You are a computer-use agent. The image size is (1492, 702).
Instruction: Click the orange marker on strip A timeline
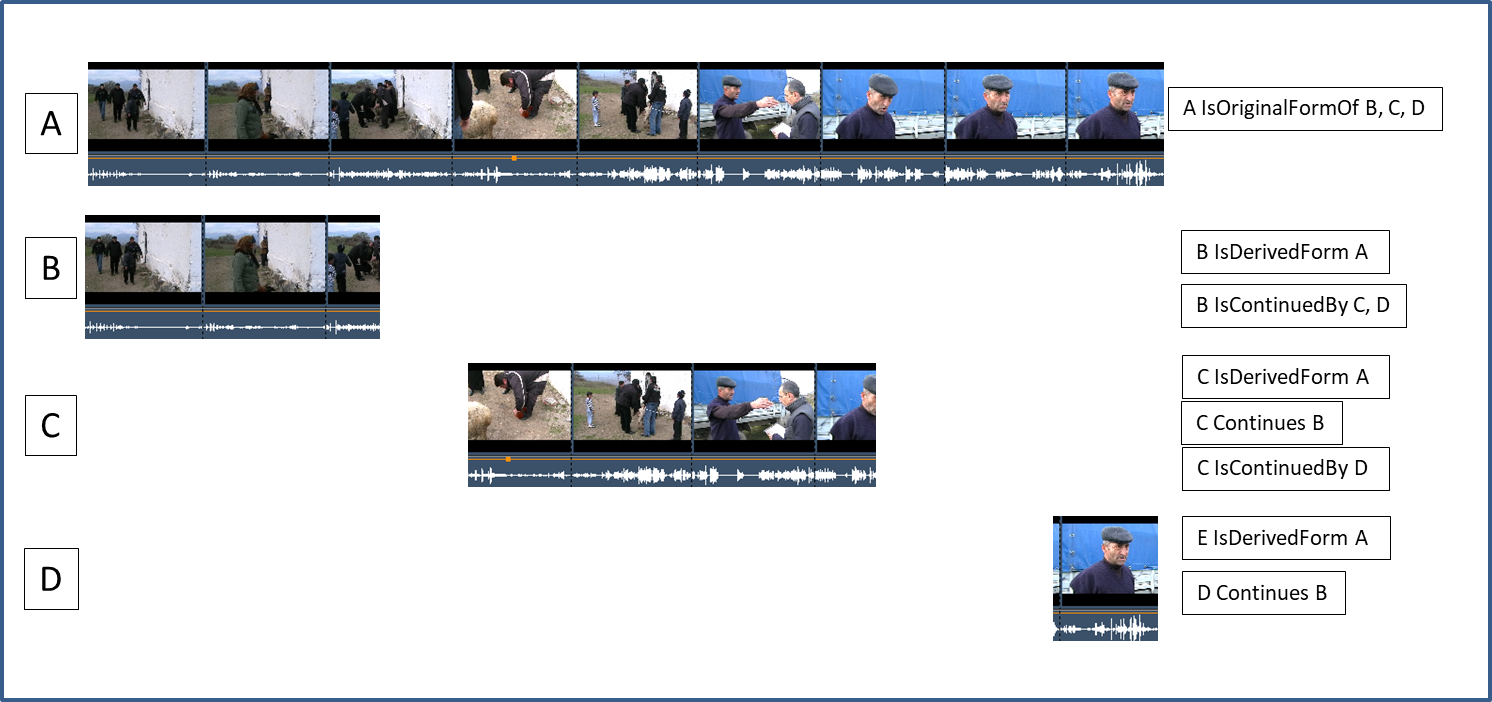tap(514, 158)
